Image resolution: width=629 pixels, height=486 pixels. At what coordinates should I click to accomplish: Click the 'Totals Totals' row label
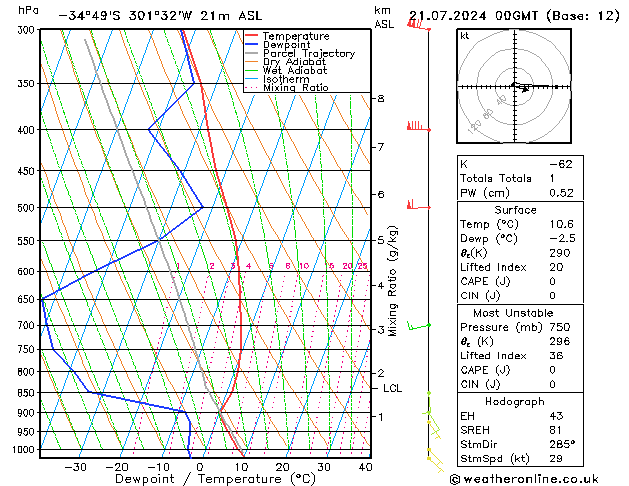coord(496,178)
